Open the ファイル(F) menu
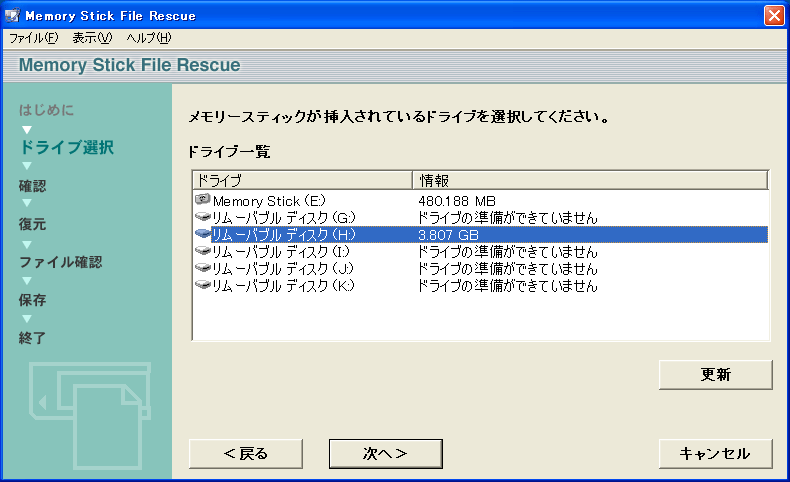The height and width of the screenshot is (482, 790). [34, 38]
